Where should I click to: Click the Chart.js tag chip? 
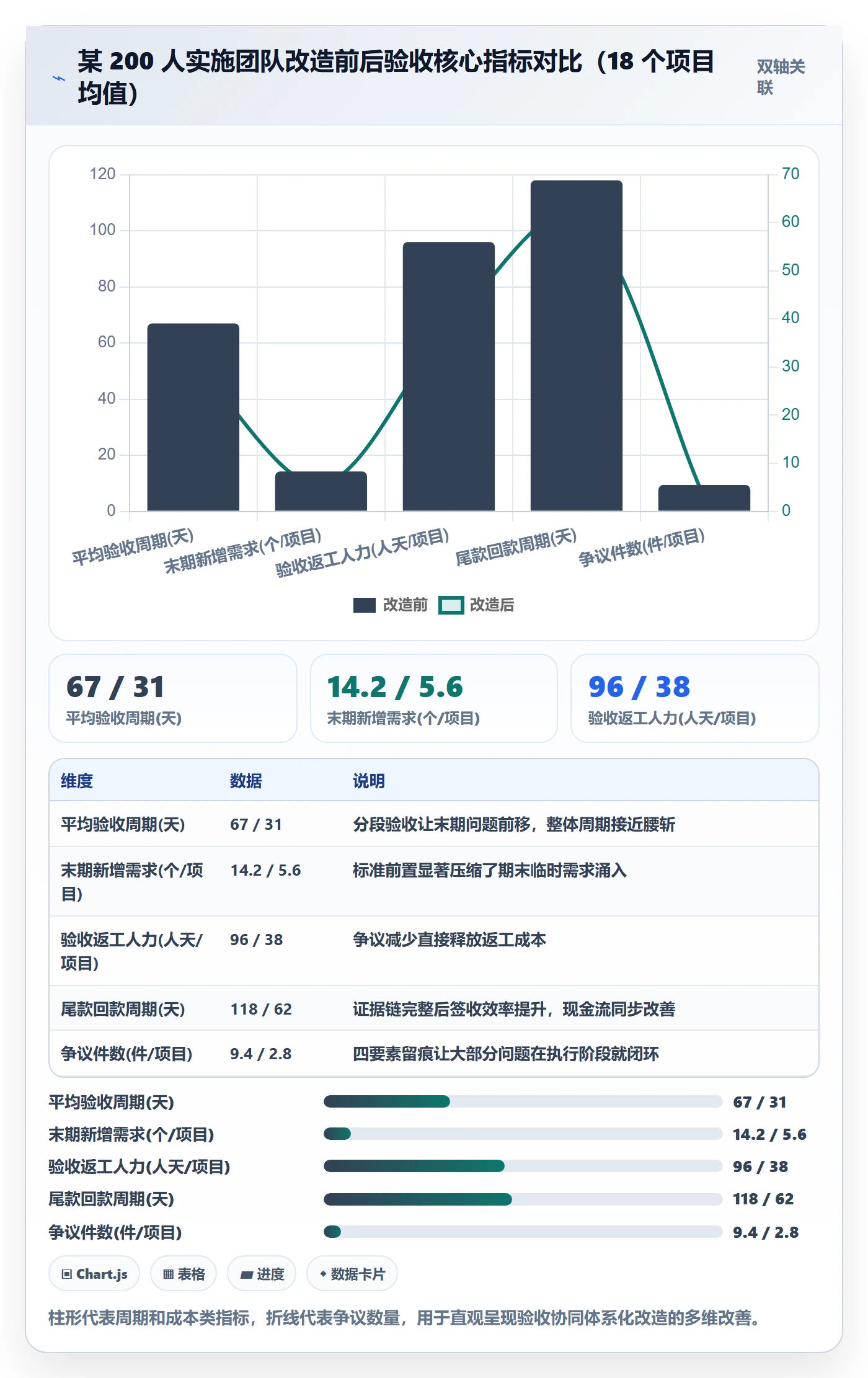(x=94, y=1274)
